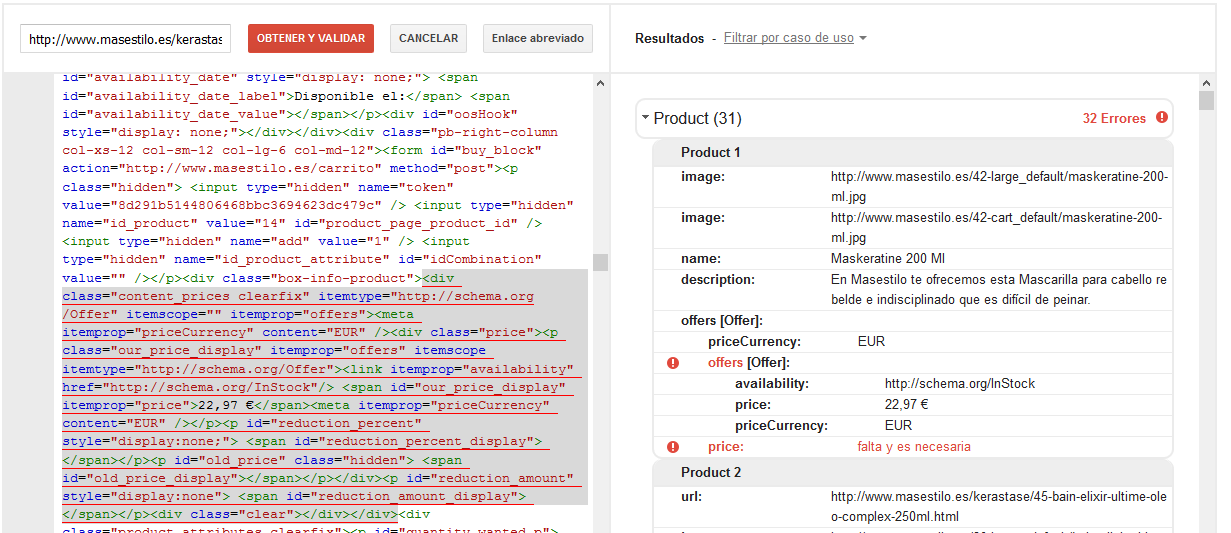Click the code line with name="id_product"

click(x=302, y=223)
